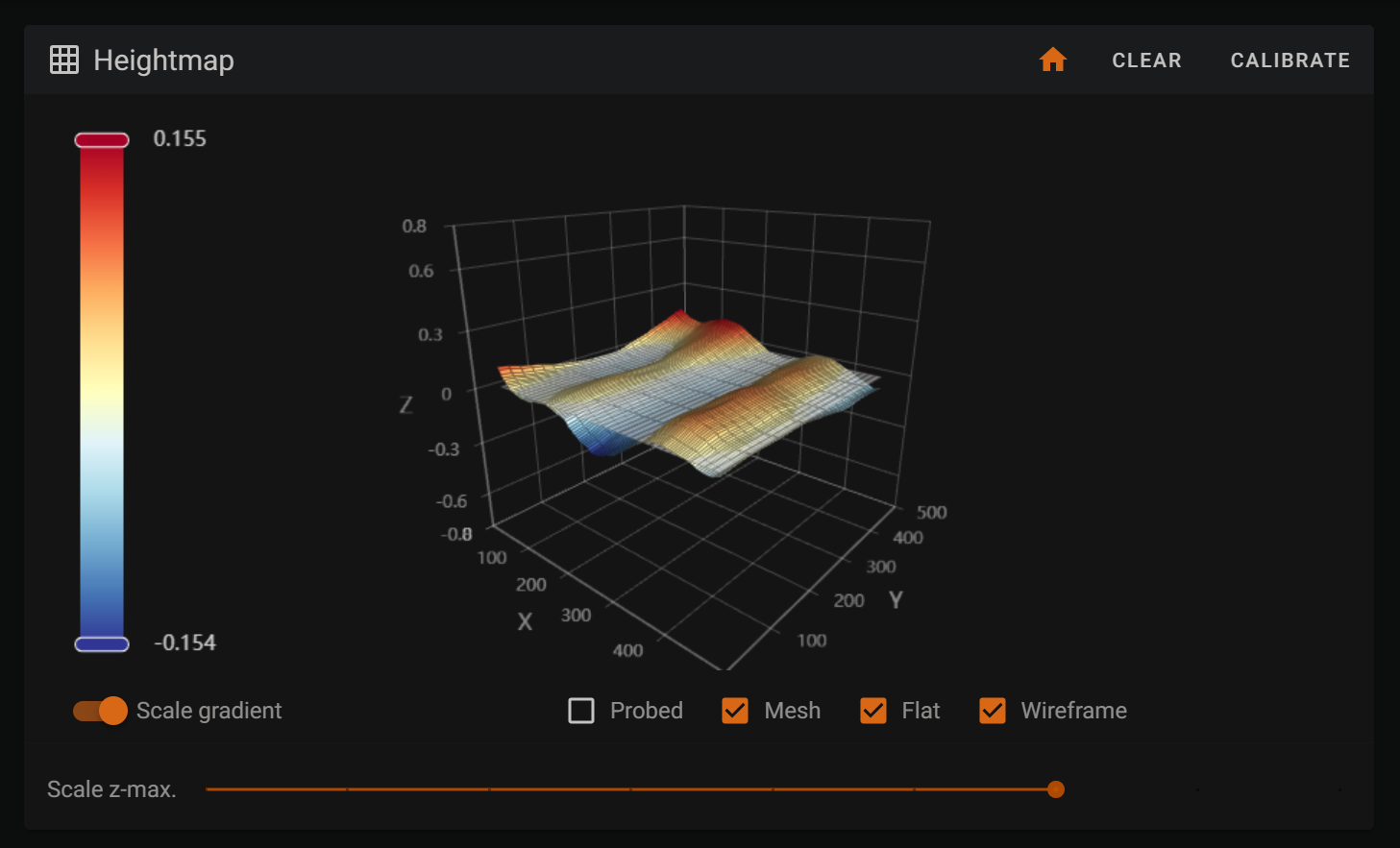Click the red peak on mesh surface

tap(682, 317)
